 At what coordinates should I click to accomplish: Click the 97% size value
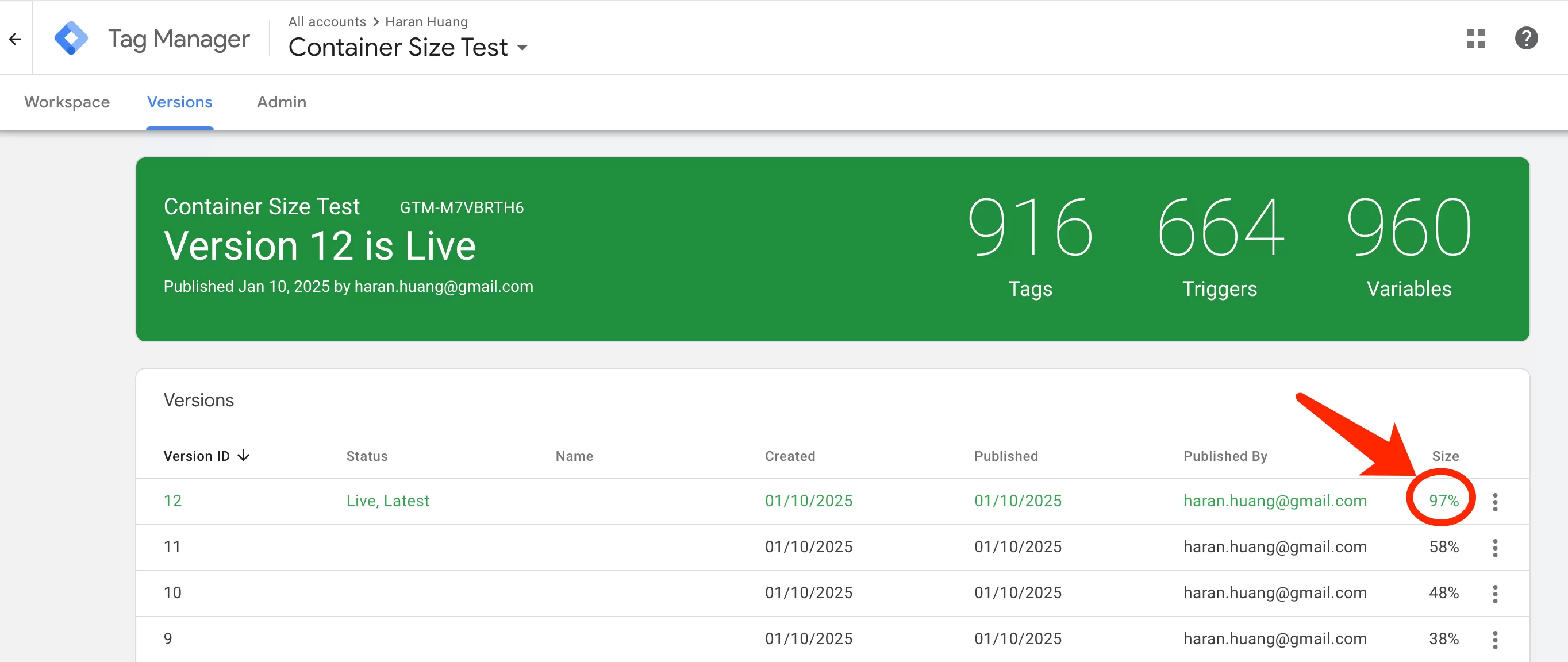click(x=1443, y=501)
